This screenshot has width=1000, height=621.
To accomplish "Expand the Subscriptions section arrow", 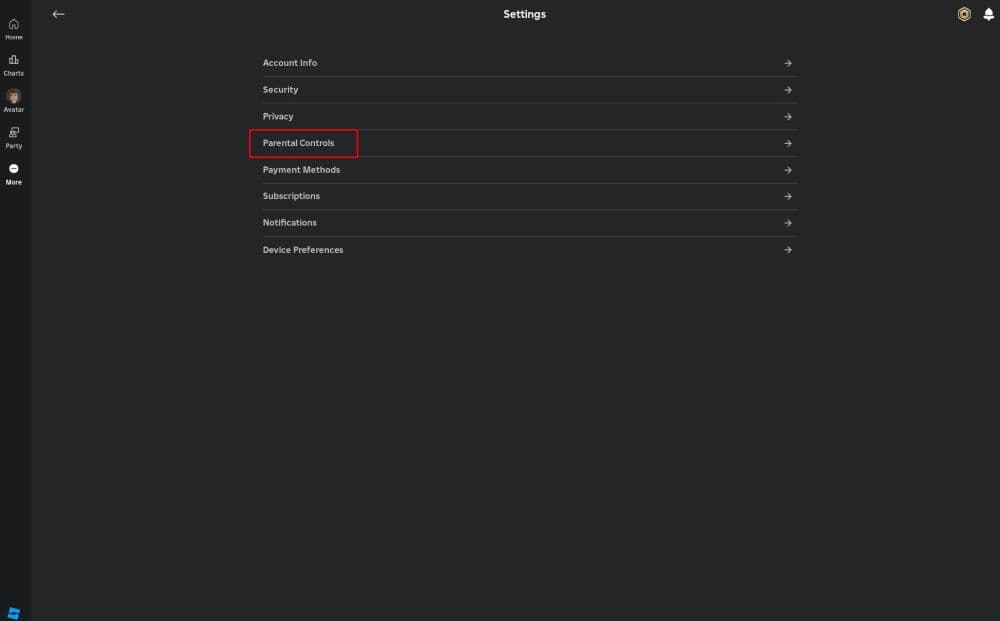I will click(x=787, y=196).
